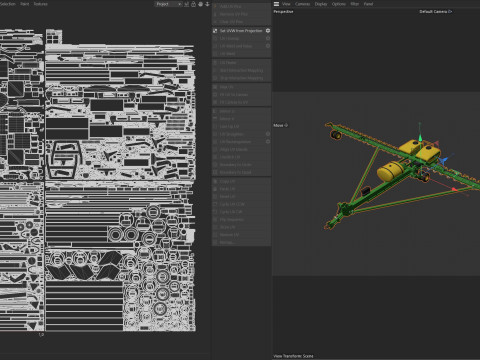Open settings gear for UV Straighten
The image size is (480, 360).
click(268, 134)
